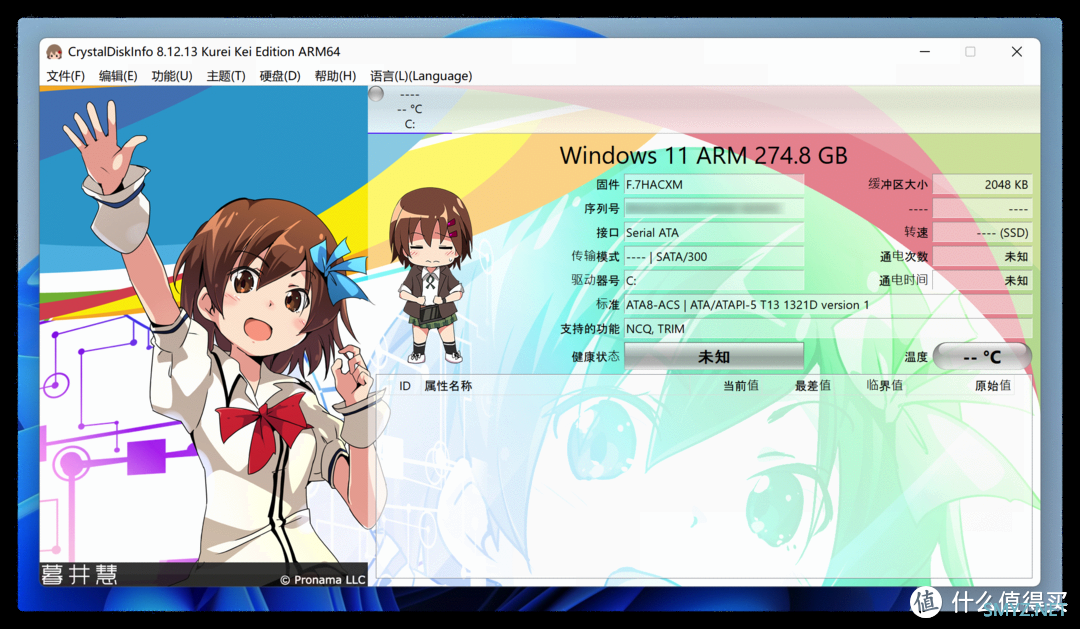
Task: Click the Serial ATA interface field
Action: pos(714,232)
